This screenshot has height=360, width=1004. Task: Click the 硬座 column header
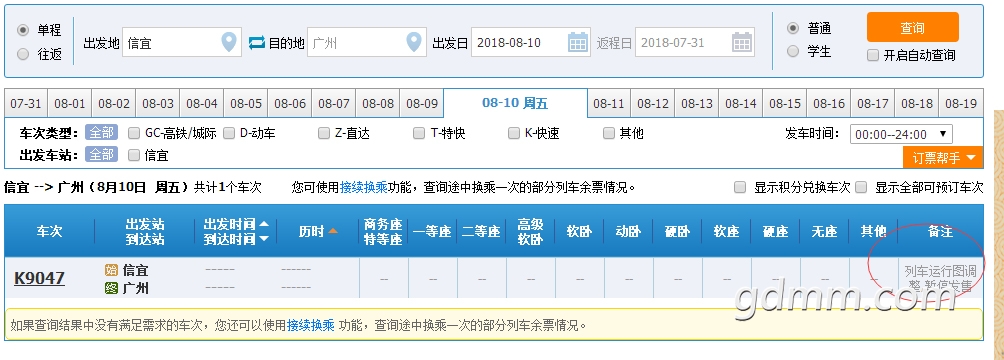[775, 231]
